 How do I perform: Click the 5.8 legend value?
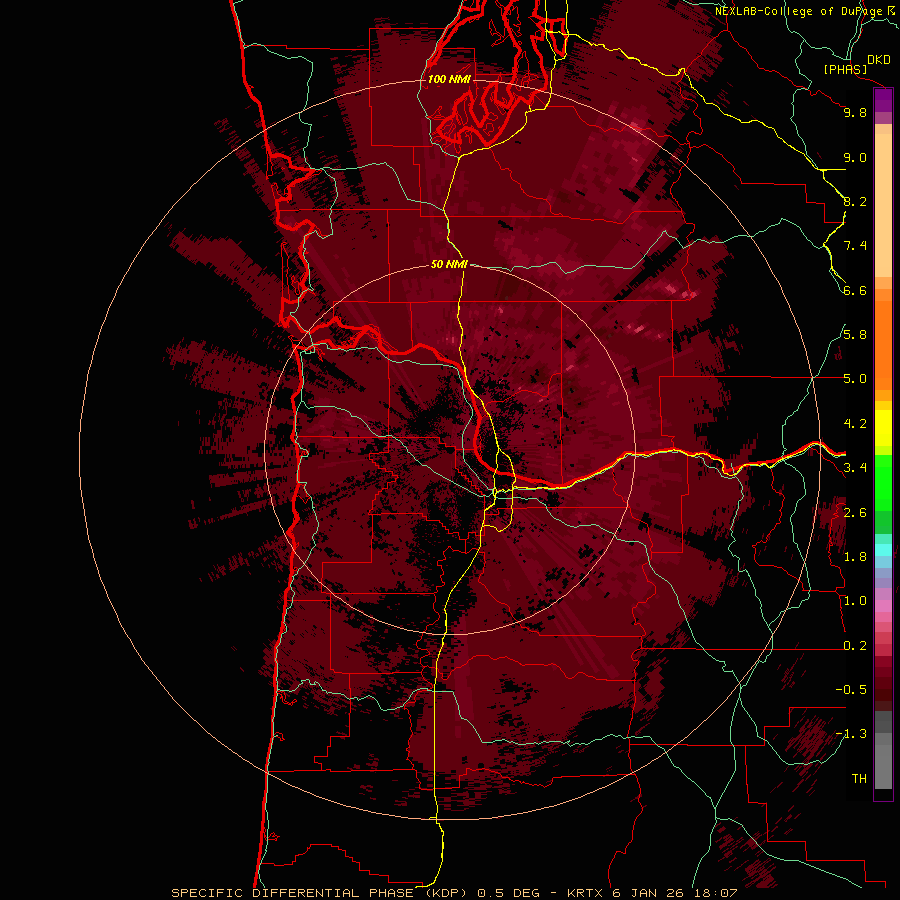click(855, 335)
